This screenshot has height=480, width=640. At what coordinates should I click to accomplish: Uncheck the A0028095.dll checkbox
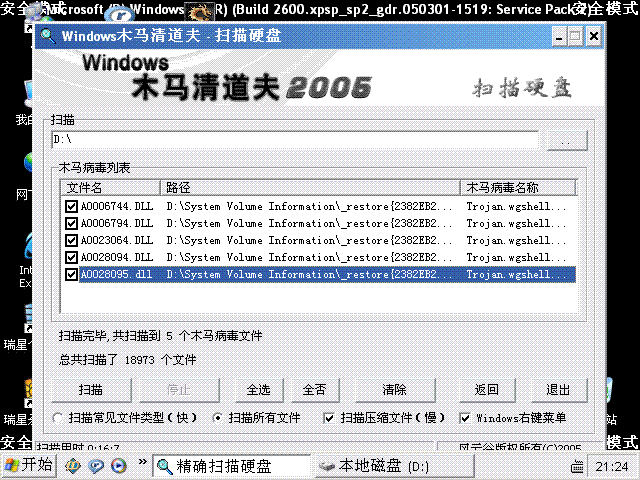(71, 274)
